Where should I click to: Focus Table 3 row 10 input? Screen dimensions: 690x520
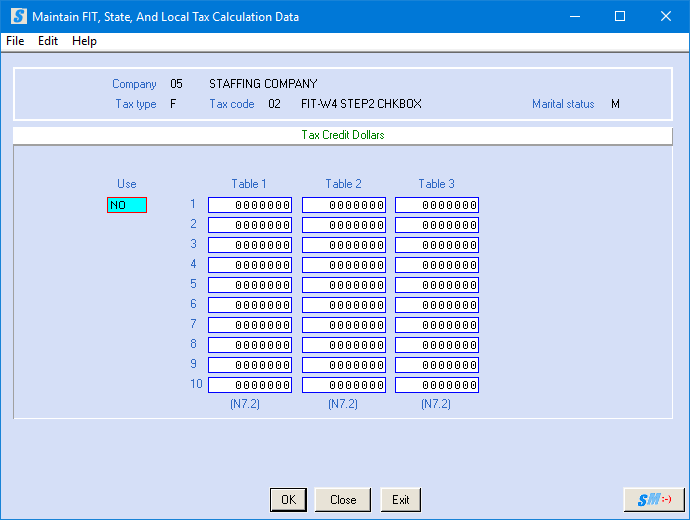(x=437, y=385)
